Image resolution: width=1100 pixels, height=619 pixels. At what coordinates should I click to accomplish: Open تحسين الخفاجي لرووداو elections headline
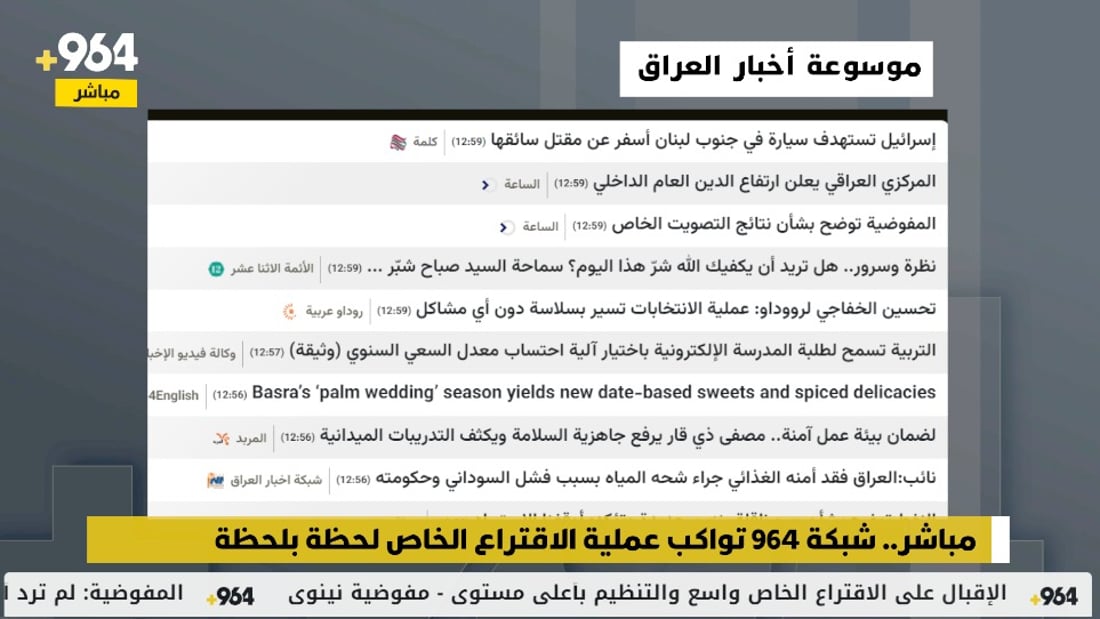[x=676, y=309]
